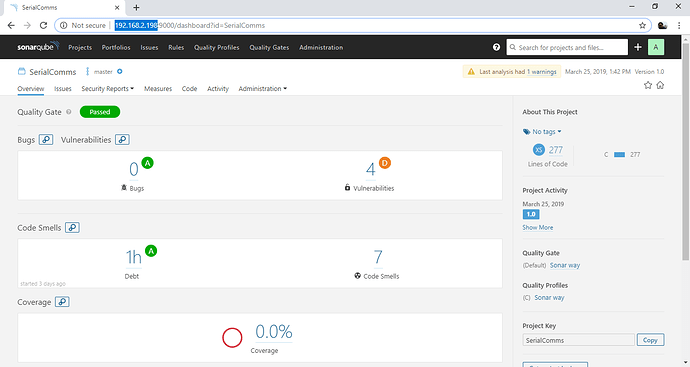Switch to the Measures tab
Image resolution: width=690 pixels, height=367 pixels.
(158, 88)
